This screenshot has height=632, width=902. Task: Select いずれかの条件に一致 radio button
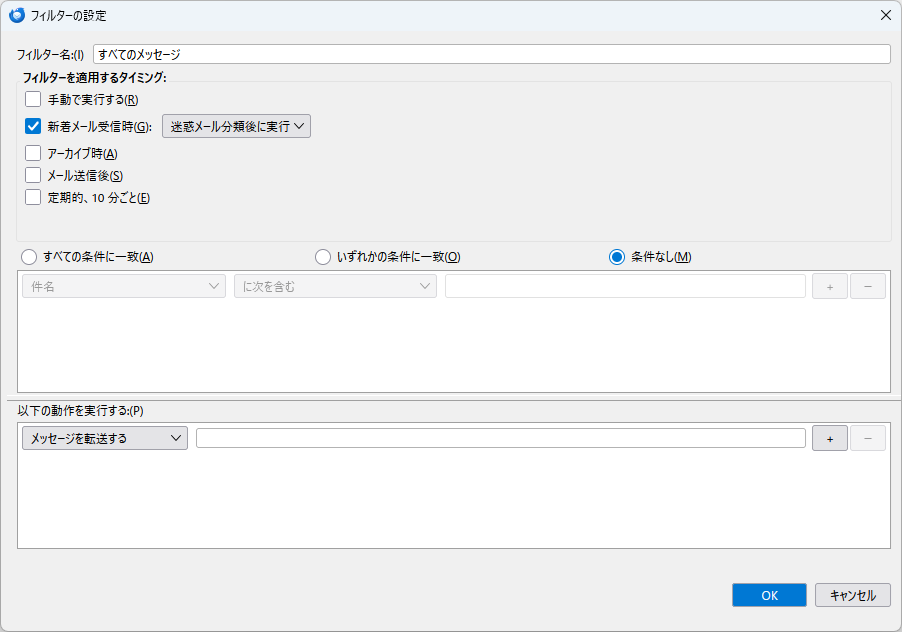click(323, 257)
